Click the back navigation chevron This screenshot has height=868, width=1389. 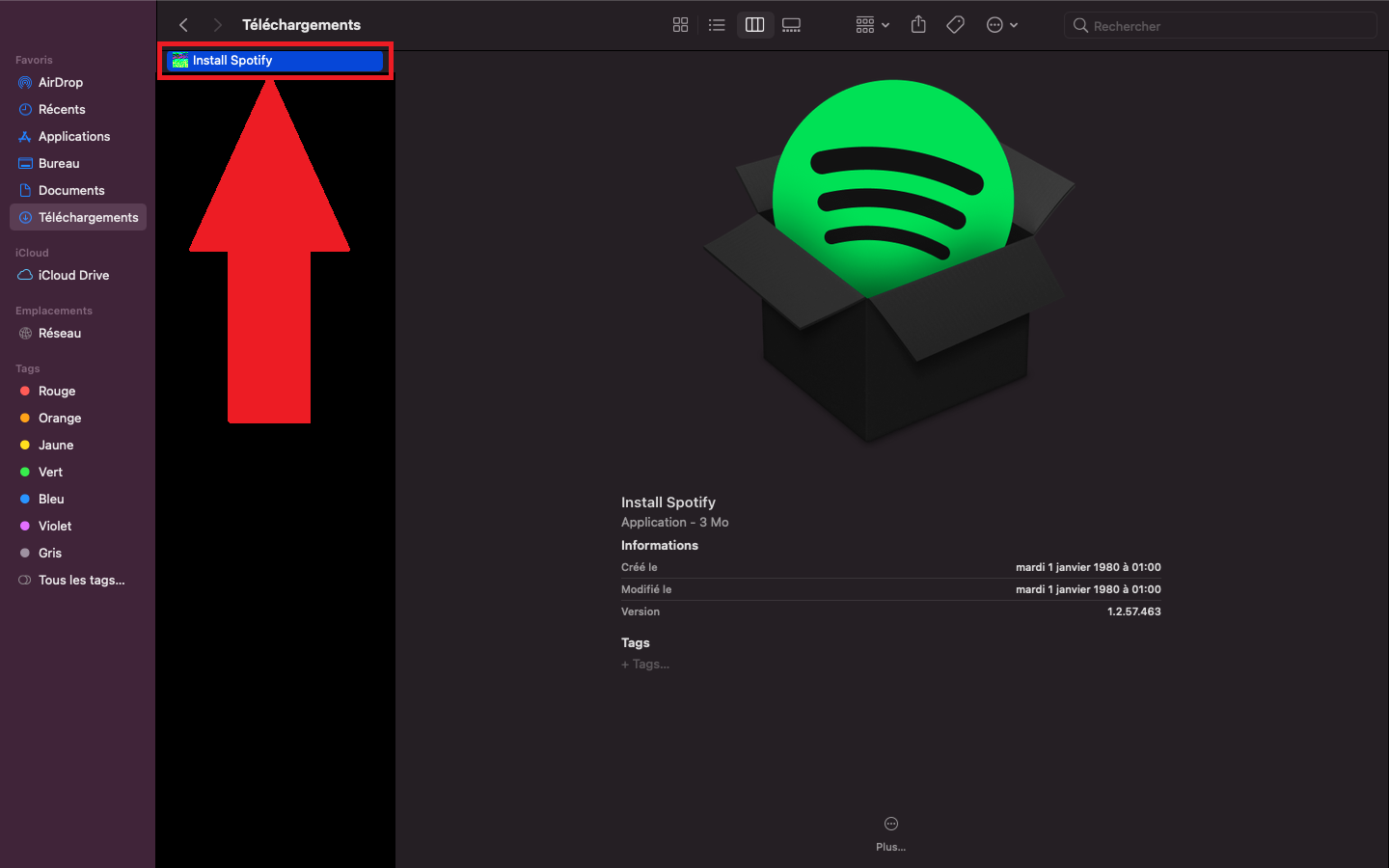(x=183, y=25)
